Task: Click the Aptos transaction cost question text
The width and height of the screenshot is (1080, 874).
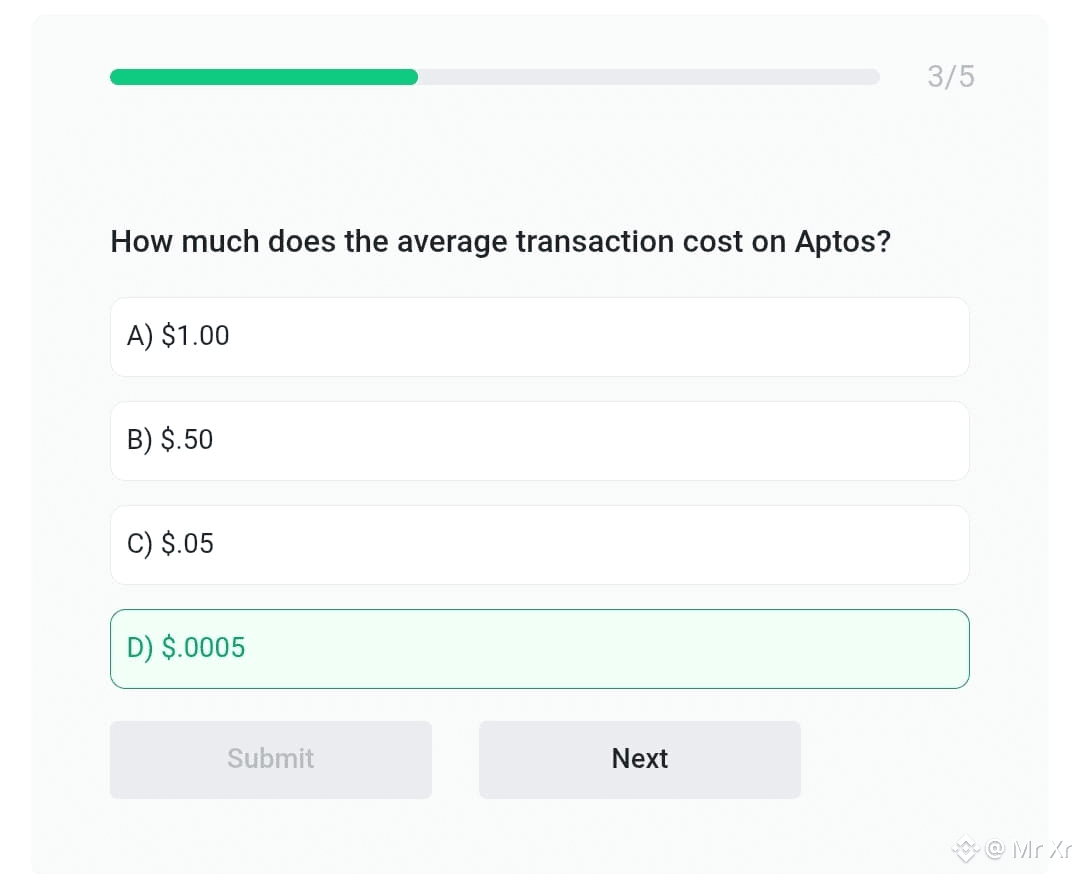Action: 501,242
